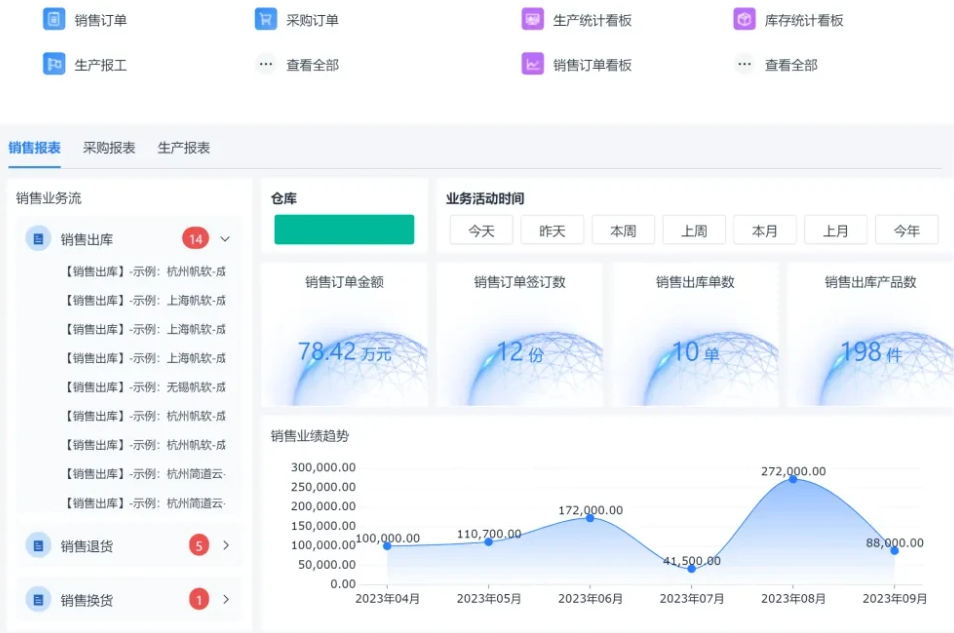Viewport: 954px width, 633px height.
Task: Open the 采购订单 shopping cart icon
Action: tap(266, 19)
